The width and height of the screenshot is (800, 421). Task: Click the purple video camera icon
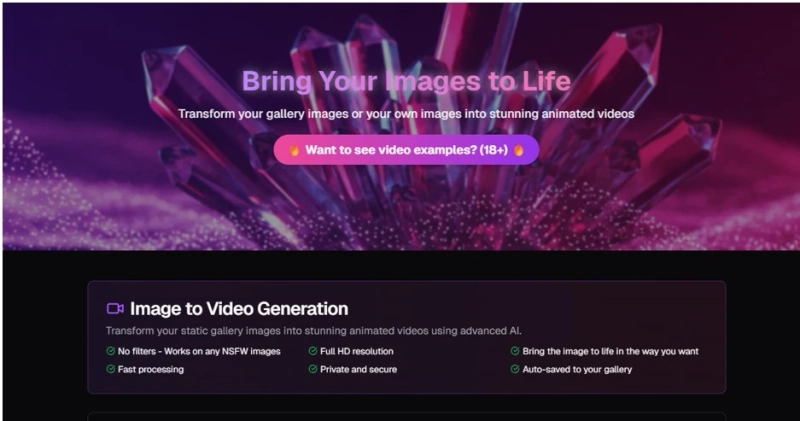(115, 308)
